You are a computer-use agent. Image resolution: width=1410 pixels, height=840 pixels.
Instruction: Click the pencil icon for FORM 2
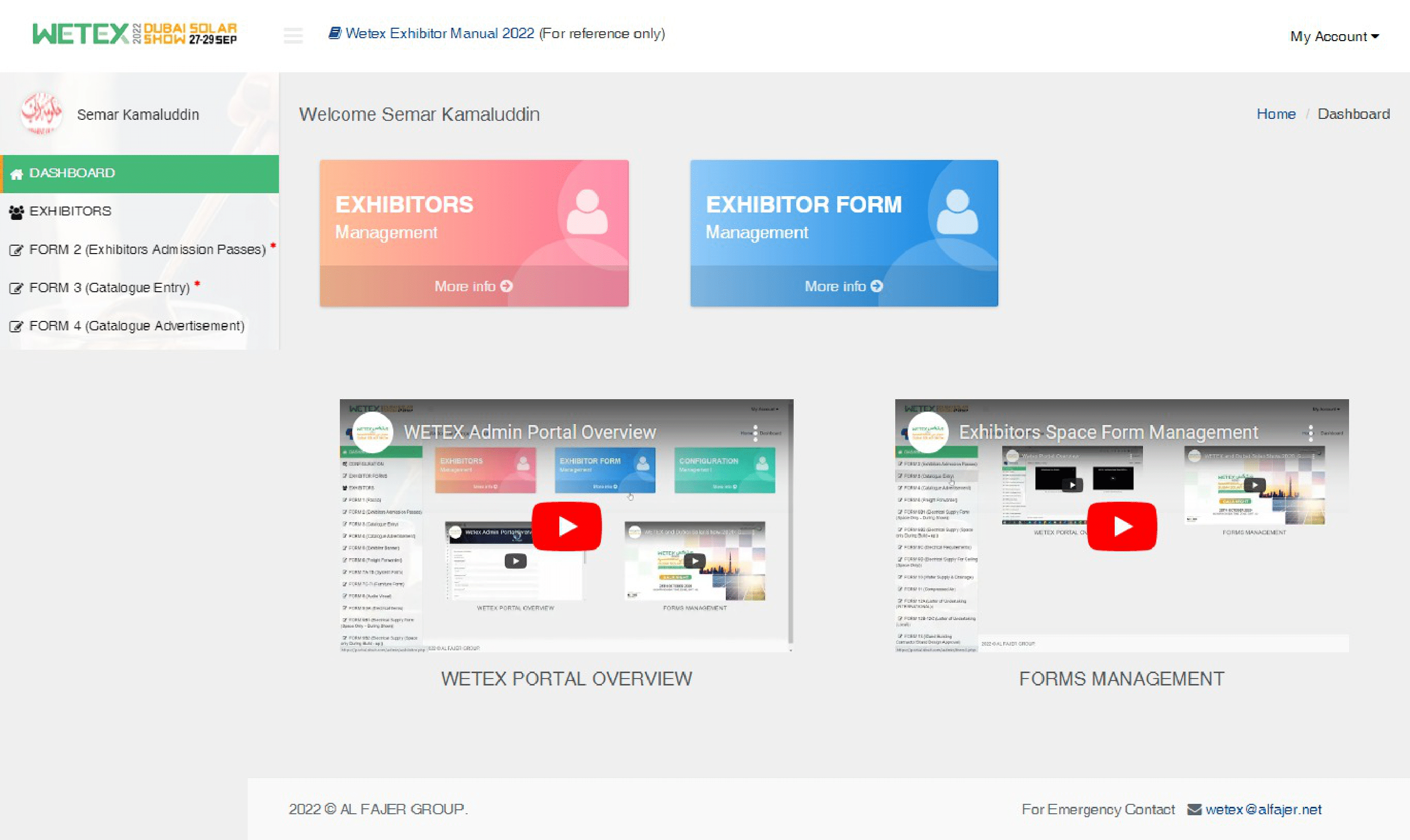tap(16, 249)
